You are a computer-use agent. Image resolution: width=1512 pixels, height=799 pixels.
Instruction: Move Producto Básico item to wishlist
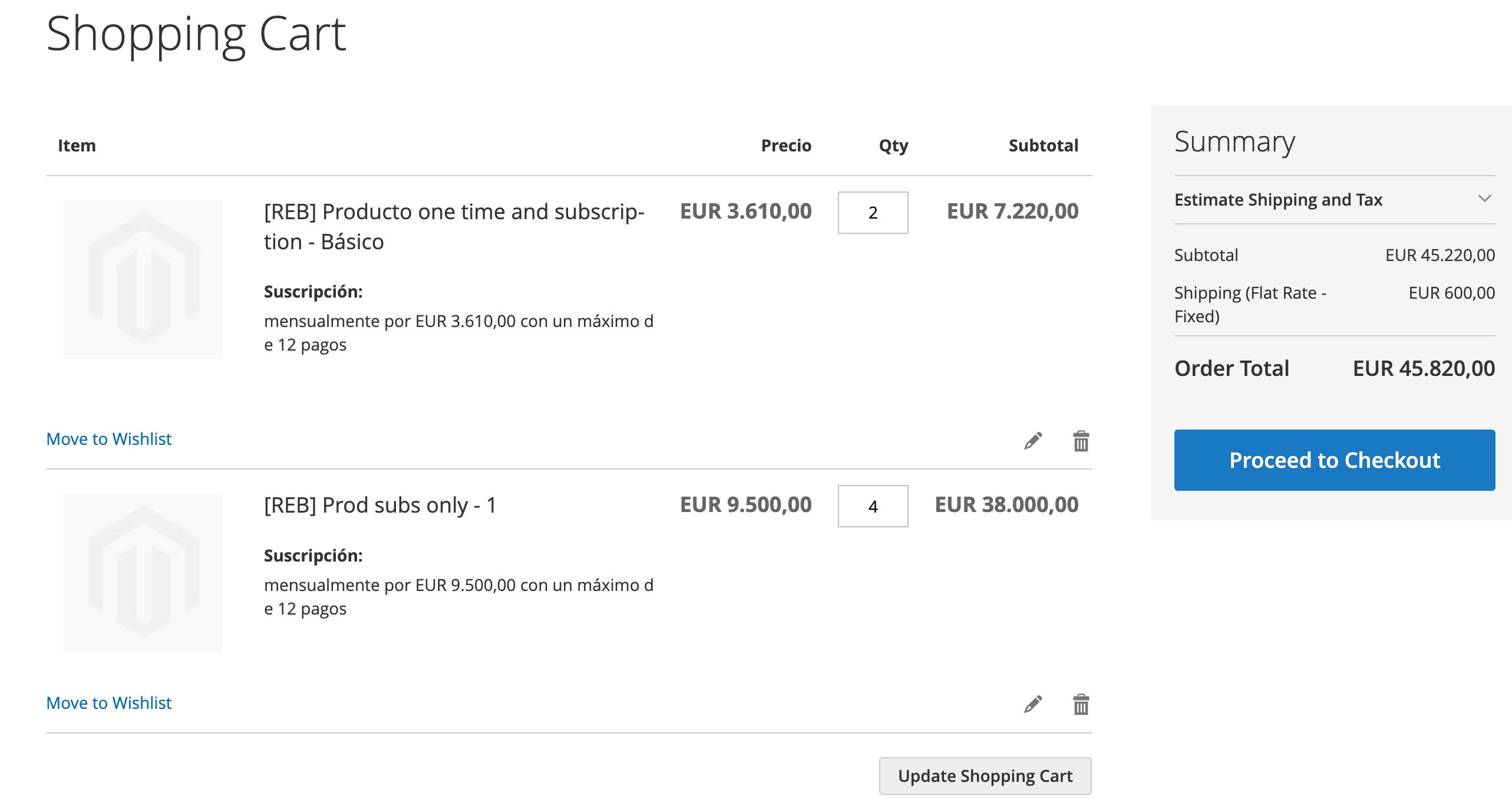(x=109, y=439)
